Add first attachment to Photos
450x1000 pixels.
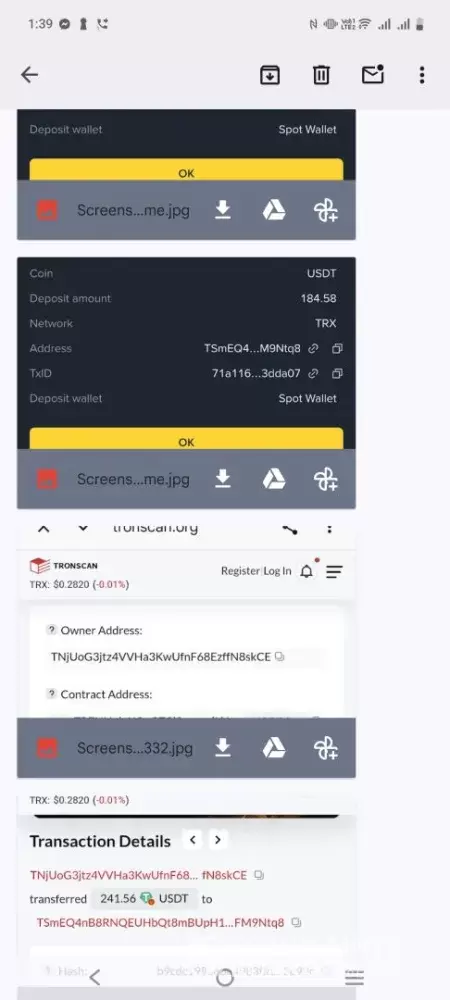326,210
